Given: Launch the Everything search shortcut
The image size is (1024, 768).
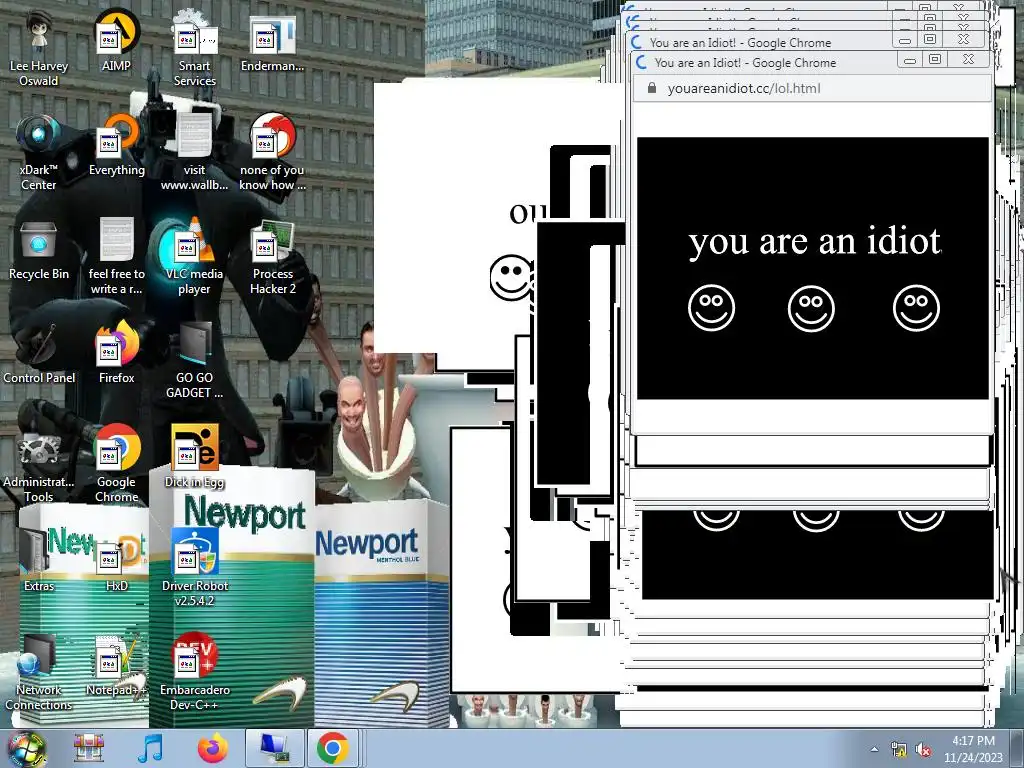Looking at the screenshot, I should [116, 146].
